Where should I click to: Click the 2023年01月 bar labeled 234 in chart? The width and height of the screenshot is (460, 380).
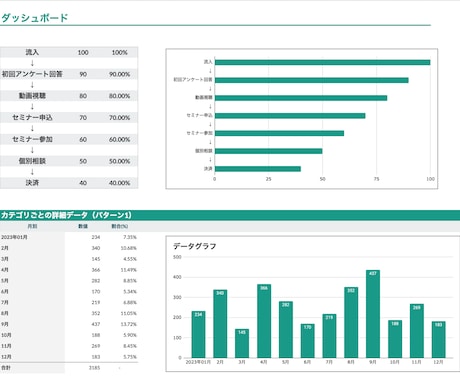(x=198, y=334)
